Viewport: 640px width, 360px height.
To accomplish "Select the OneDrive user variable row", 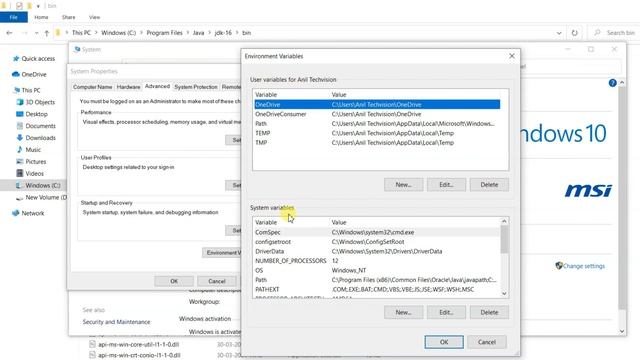I will [377, 104].
